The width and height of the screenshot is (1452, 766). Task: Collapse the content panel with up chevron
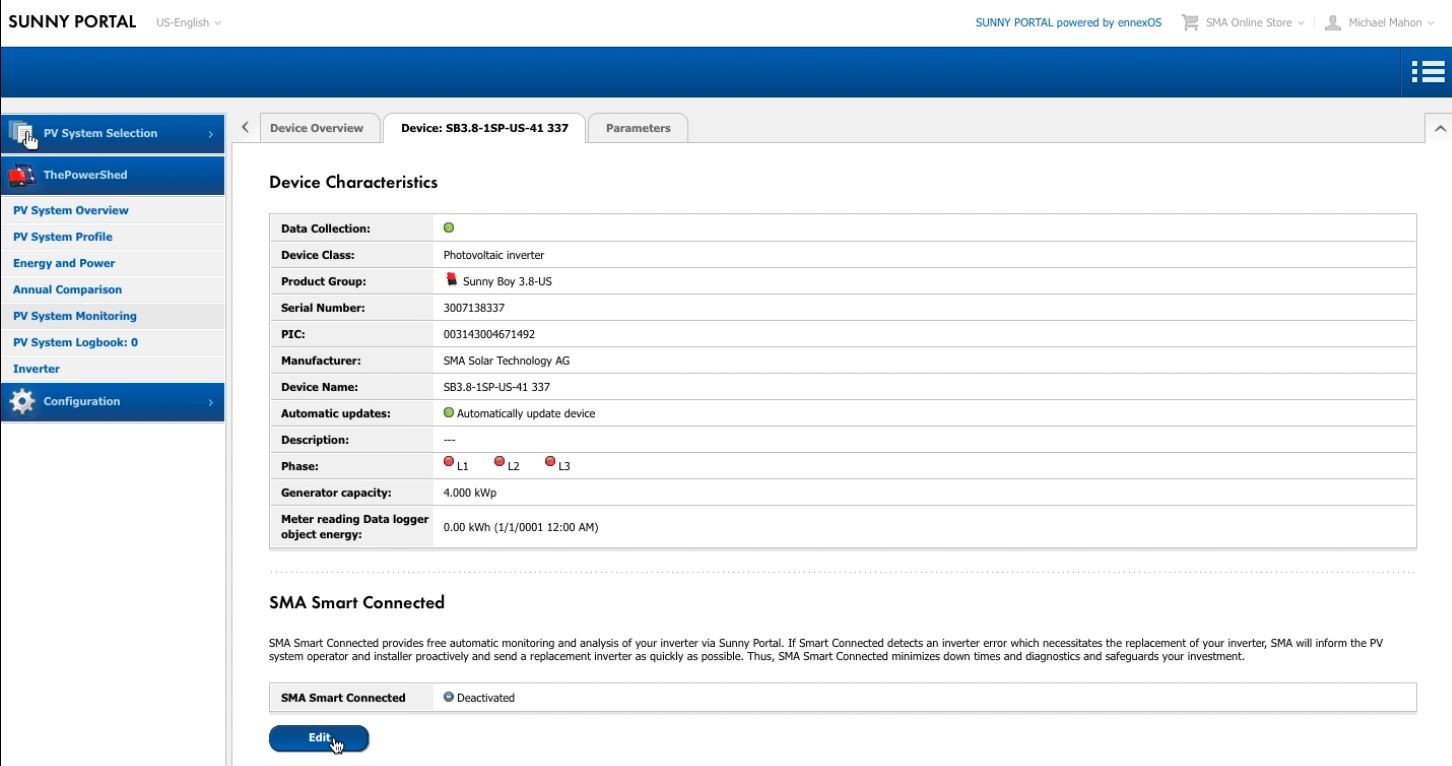[1440, 128]
